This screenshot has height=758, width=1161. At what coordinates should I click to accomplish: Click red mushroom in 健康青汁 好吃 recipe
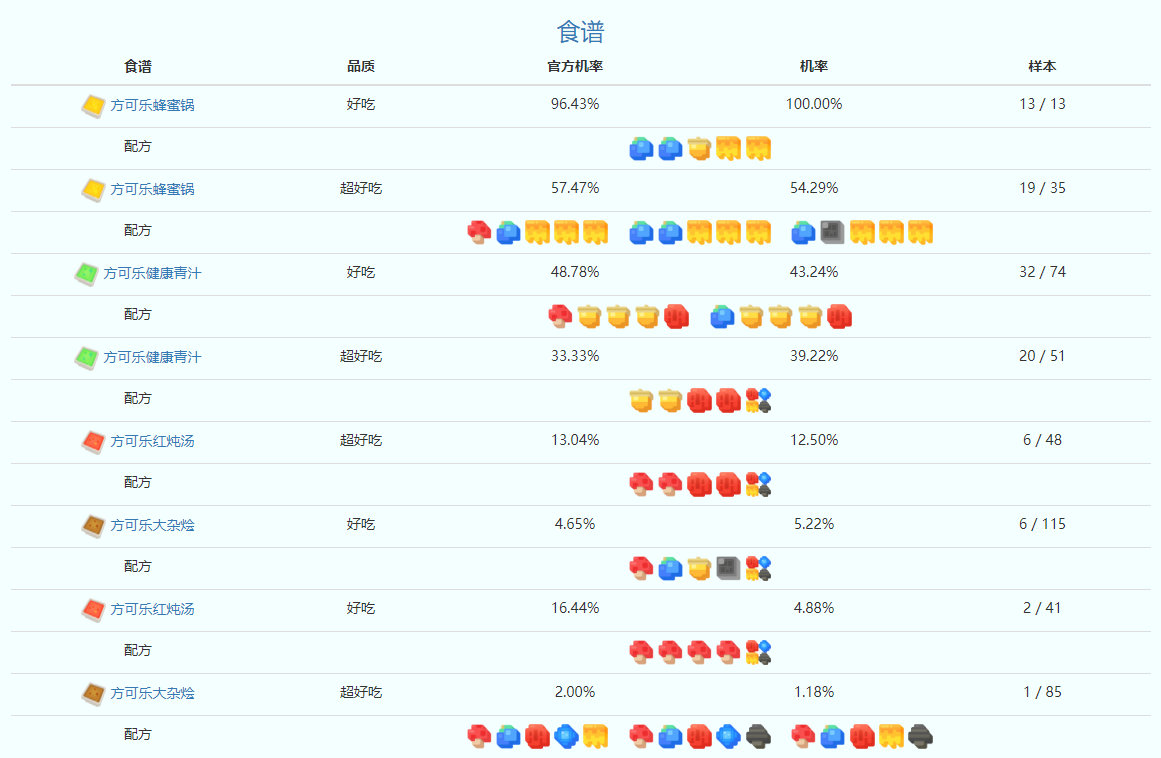[560, 316]
